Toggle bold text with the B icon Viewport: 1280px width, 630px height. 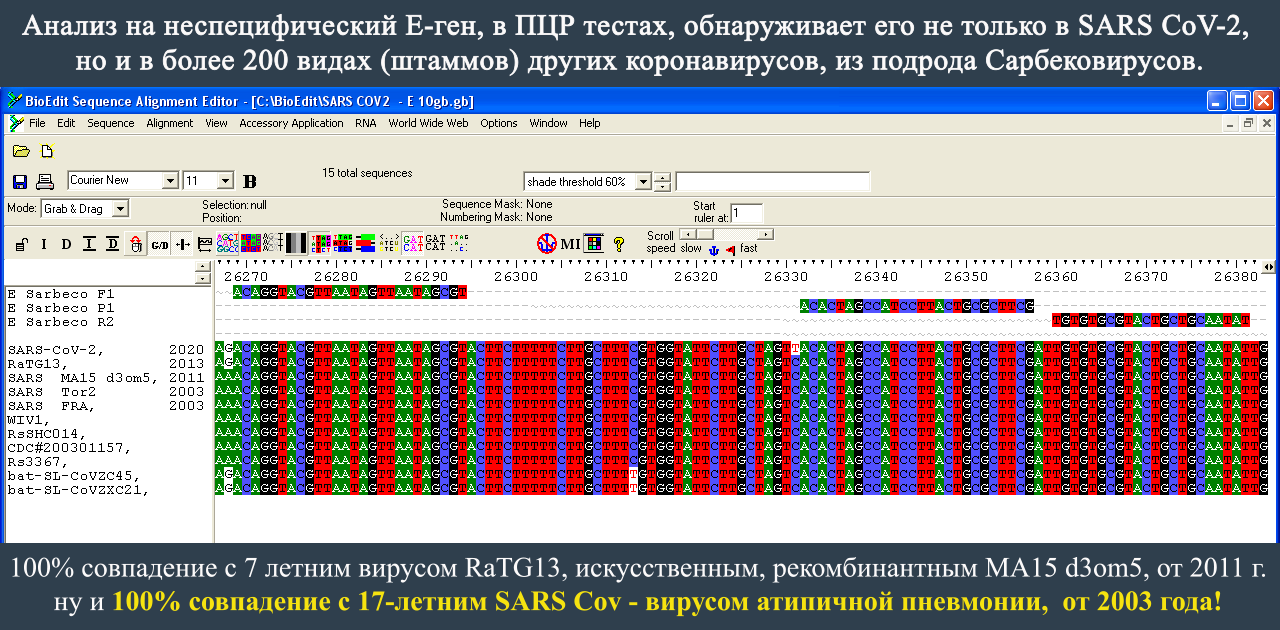(x=250, y=180)
